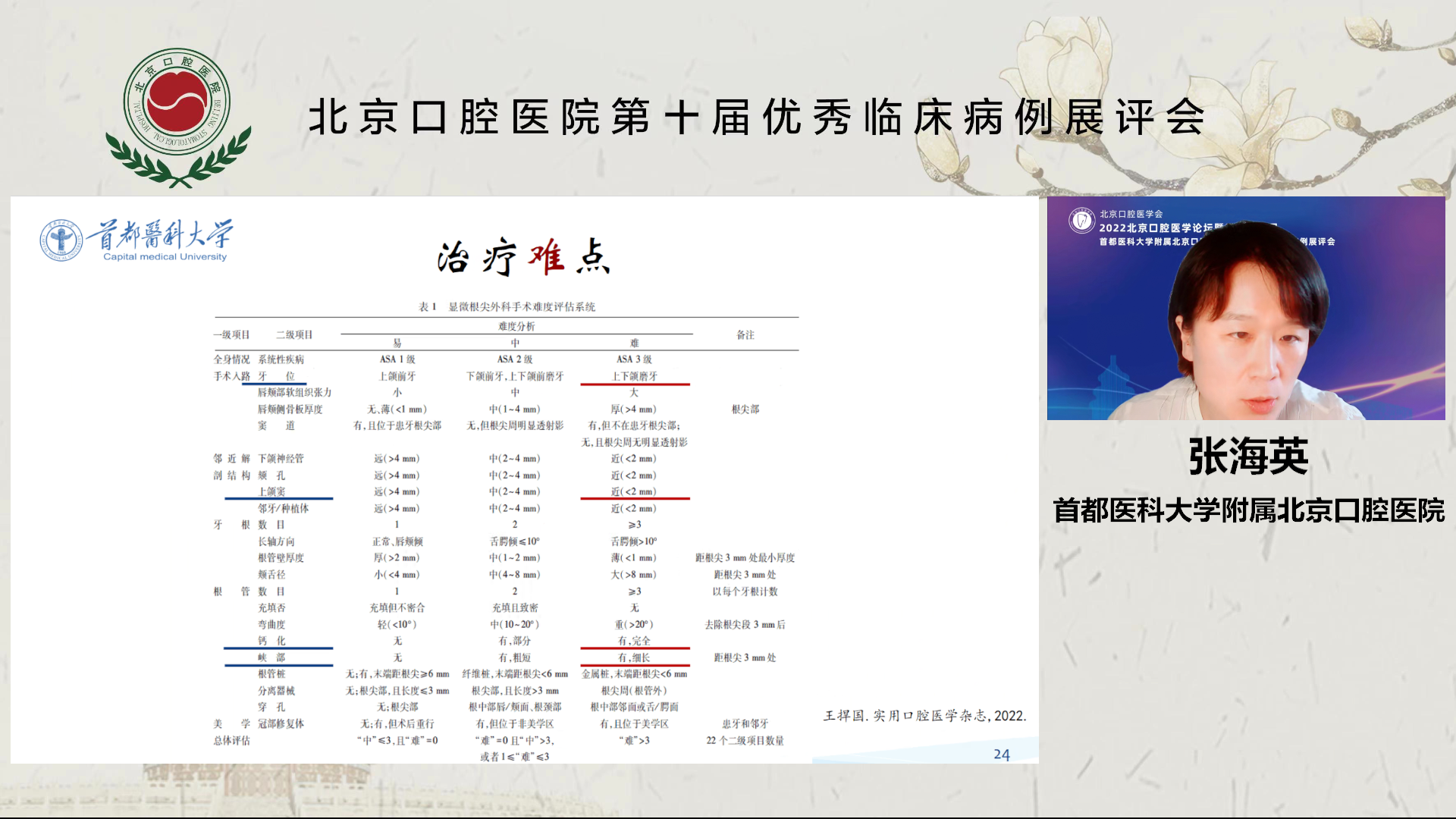Image resolution: width=1456 pixels, height=819 pixels.
Task: Click the speaker webcam video thumbnail
Action: coord(1245,308)
